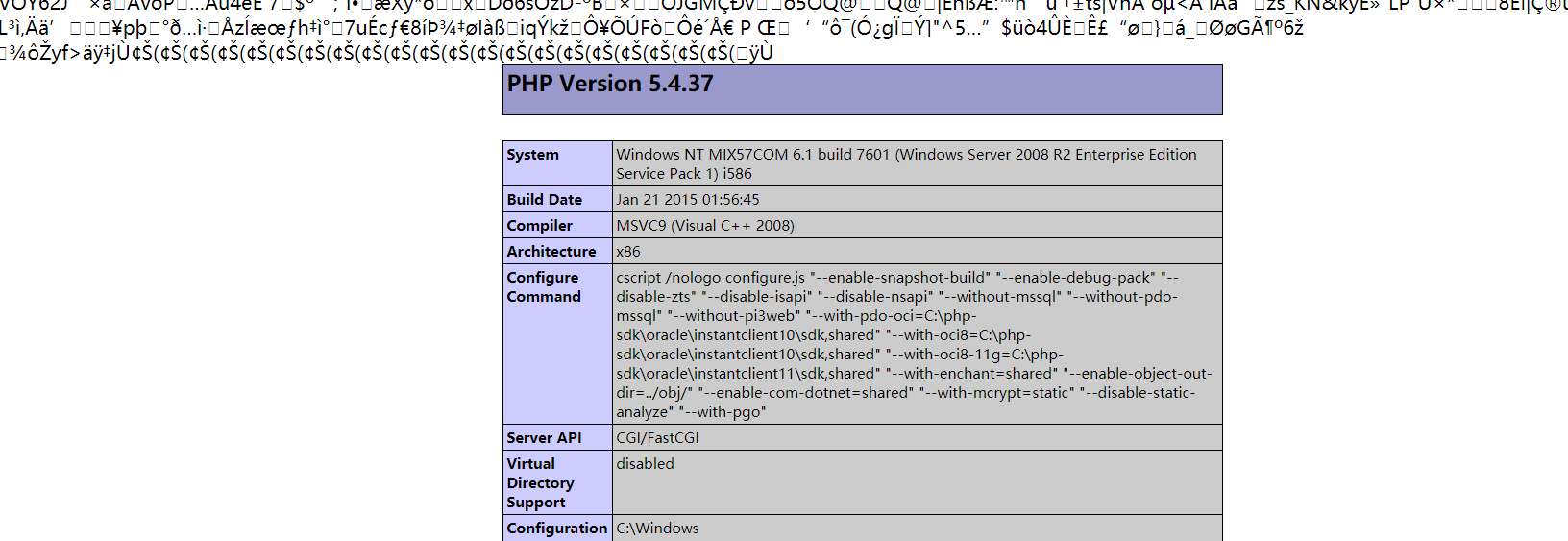This screenshot has height=541, width=1568.
Task: Click the disabled value cell
Action: point(646,464)
